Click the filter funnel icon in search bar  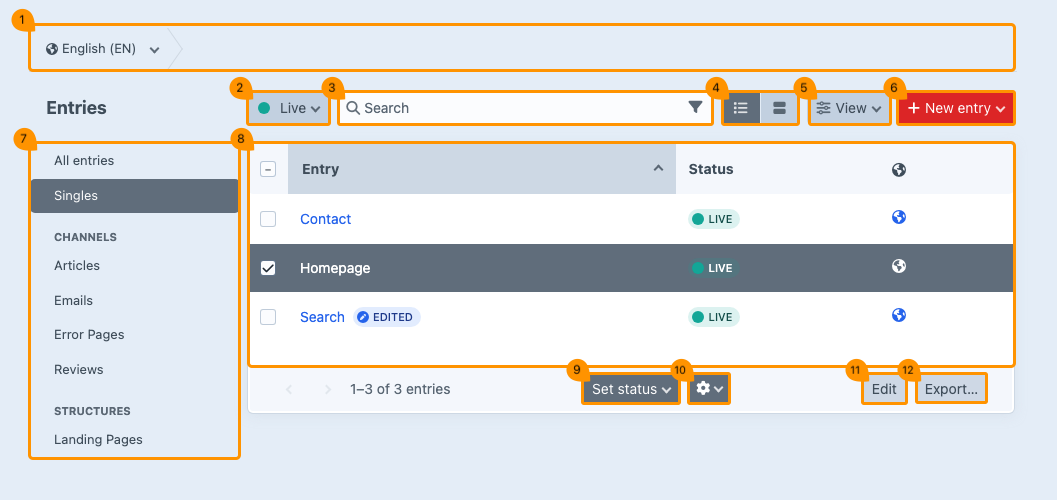pos(695,108)
